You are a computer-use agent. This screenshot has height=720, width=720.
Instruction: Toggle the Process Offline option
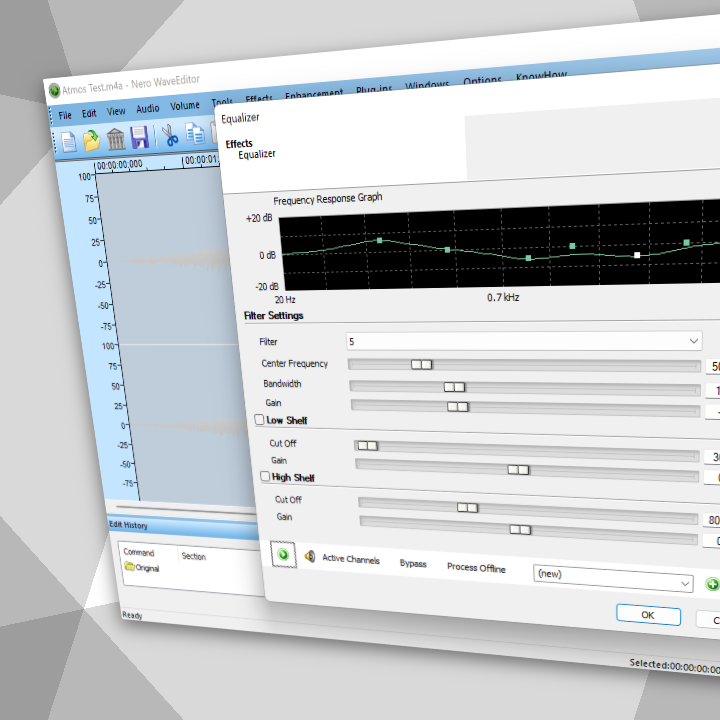point(475,568)
